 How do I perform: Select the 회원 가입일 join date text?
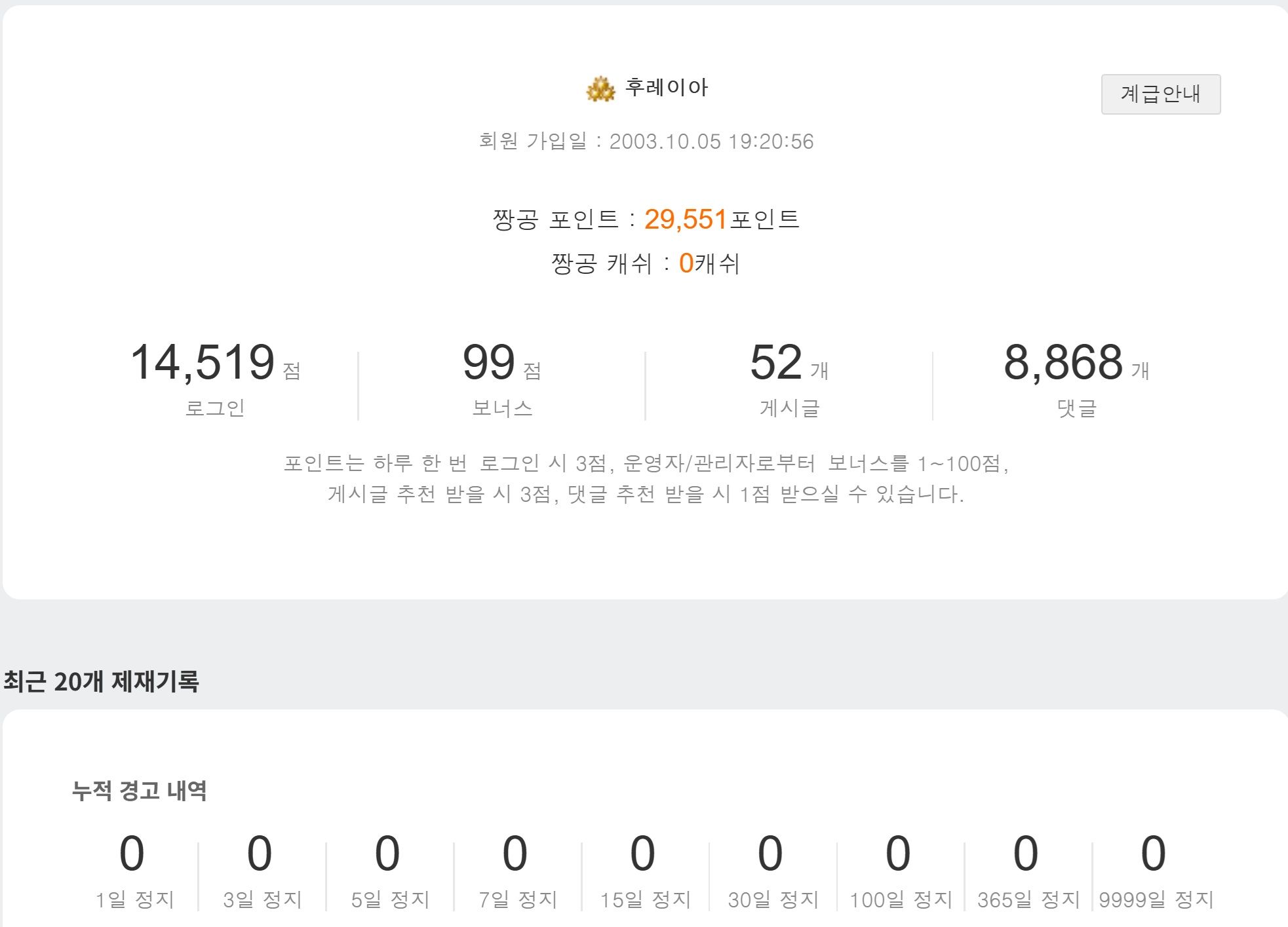(646, 142)
